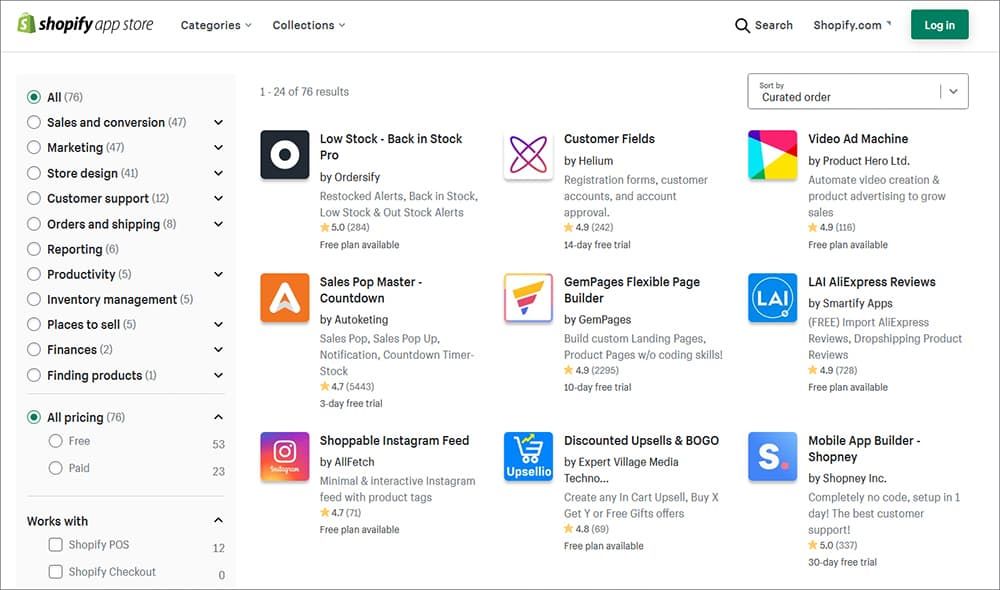The height and width of the screenshot is (590, 1000).
Task: Select the Store design radio button
Action: coord(34,173)
